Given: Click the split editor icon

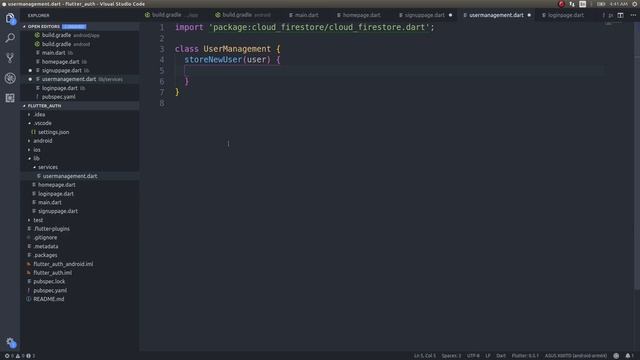Looking at the screenshot, I should pos(620,15).
